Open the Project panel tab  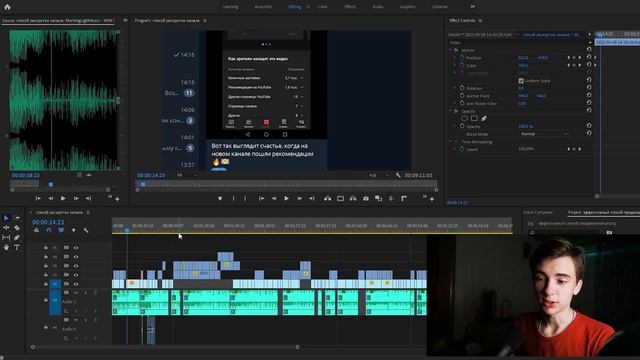click(x=604, y=212)
